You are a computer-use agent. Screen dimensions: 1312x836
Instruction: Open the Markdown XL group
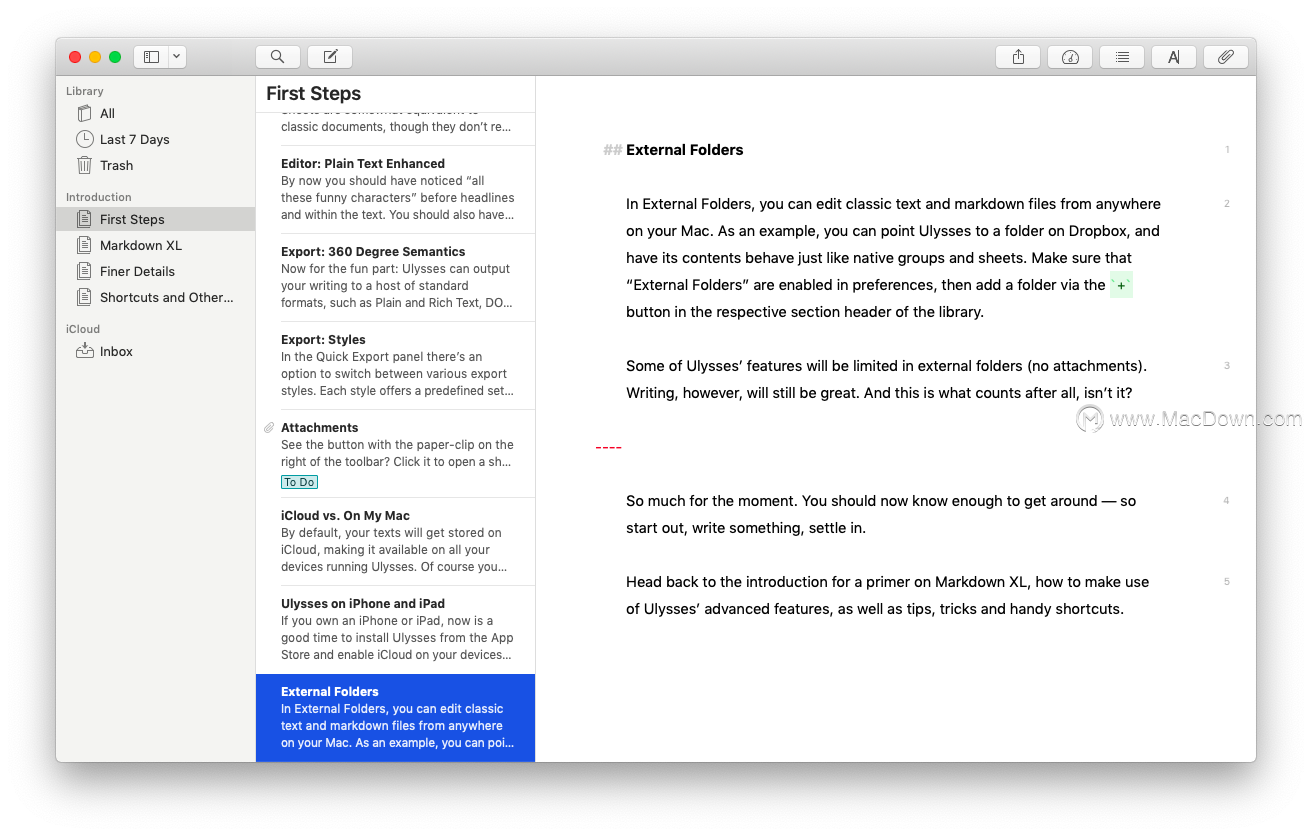155,245
